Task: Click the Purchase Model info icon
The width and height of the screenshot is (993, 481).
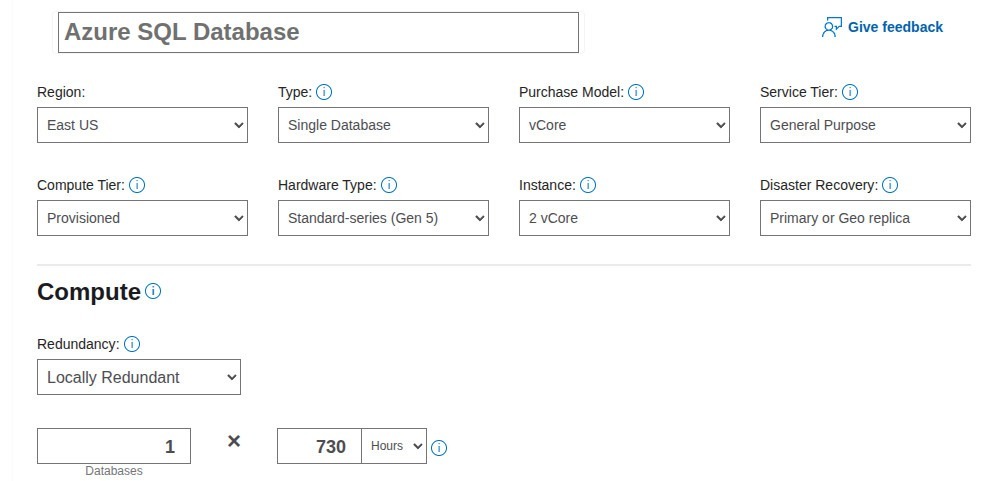Action: pos(636,92)
